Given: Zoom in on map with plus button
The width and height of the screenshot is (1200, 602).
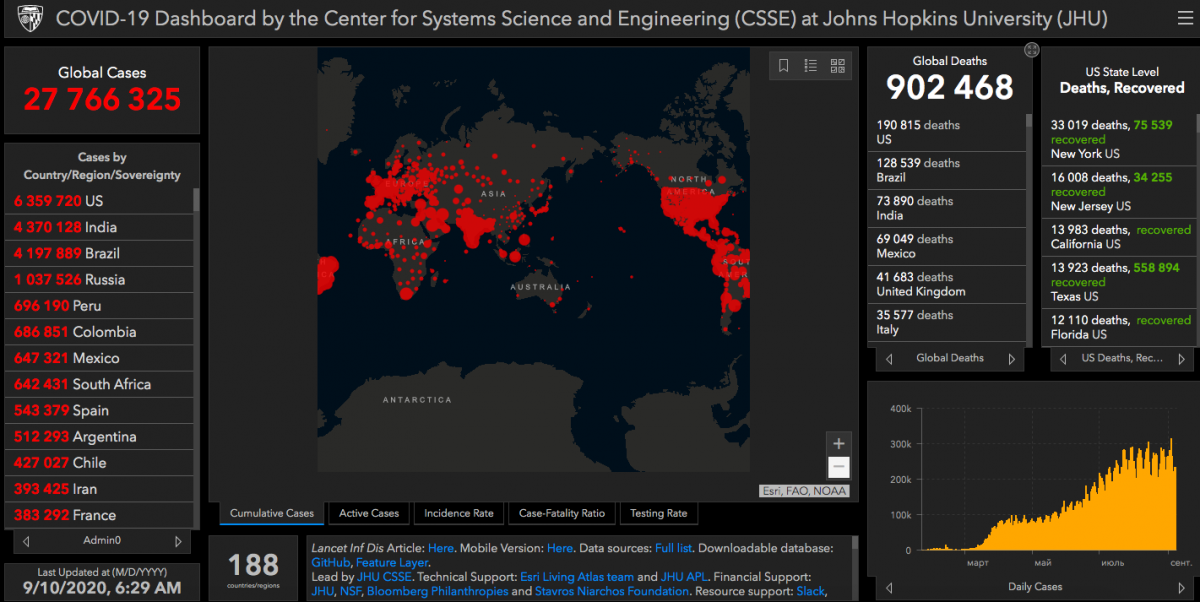Looking at the screenshot, I should pyautogui.click(x=839, y=444).
